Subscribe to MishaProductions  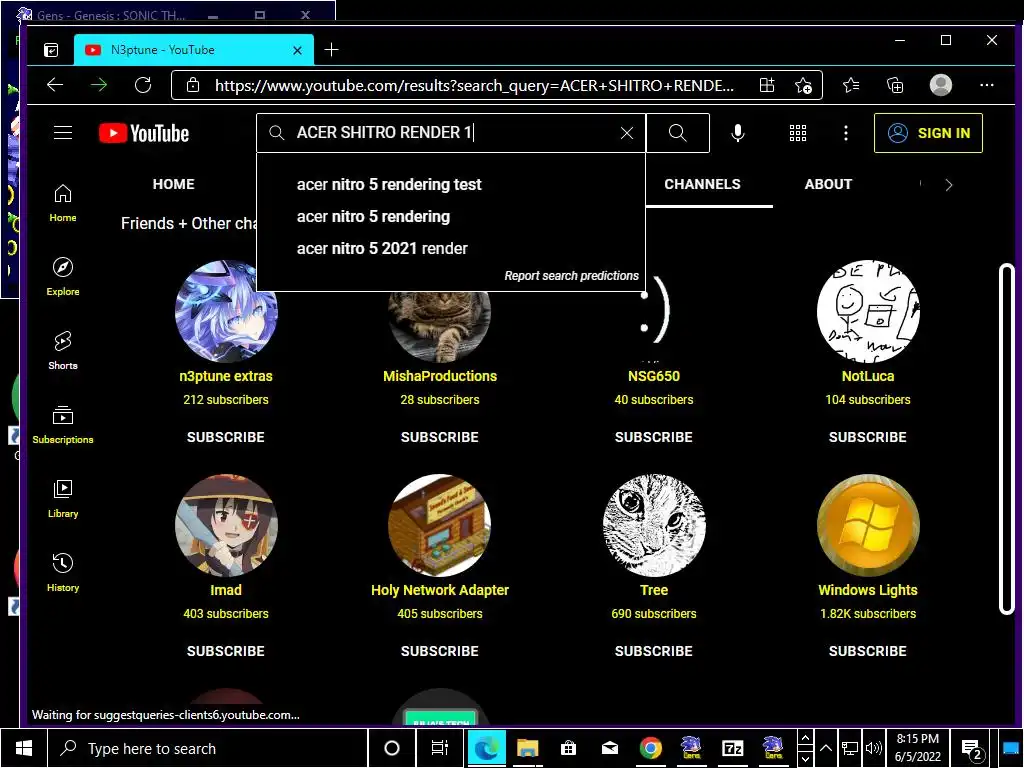click(440, 437)
